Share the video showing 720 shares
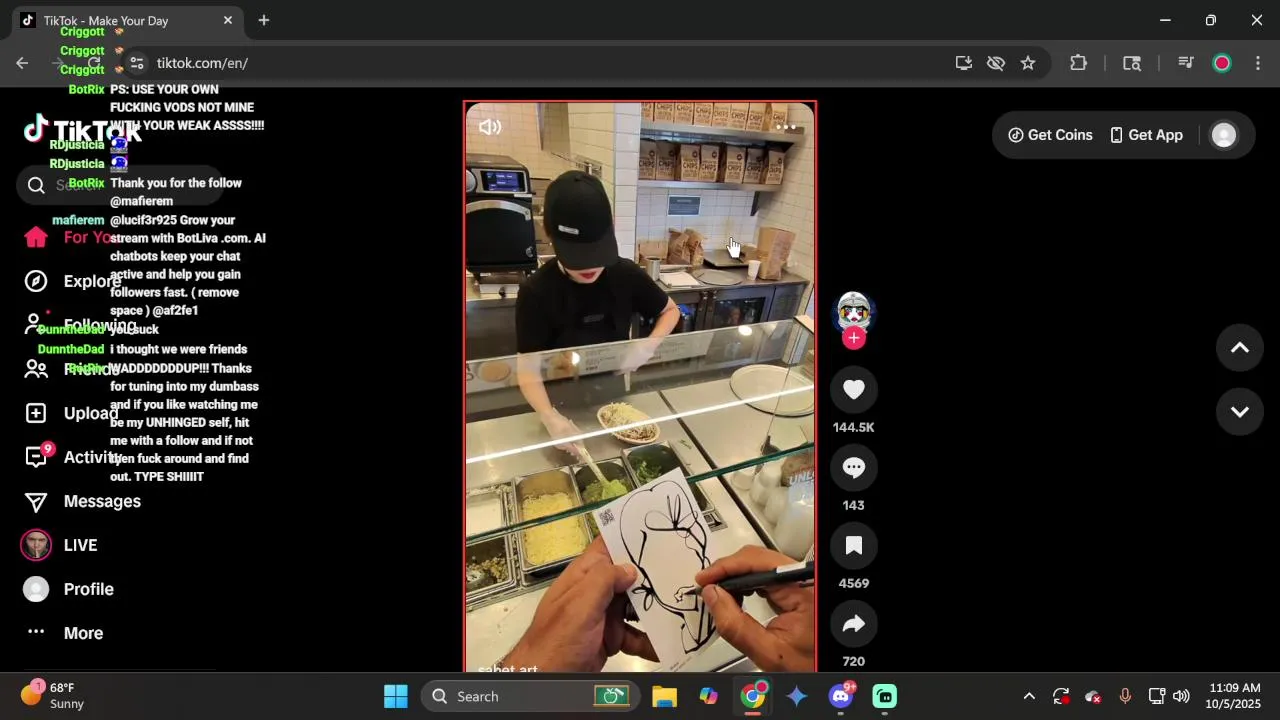This screenshot has width=1280, height=720. pos(853,624)
